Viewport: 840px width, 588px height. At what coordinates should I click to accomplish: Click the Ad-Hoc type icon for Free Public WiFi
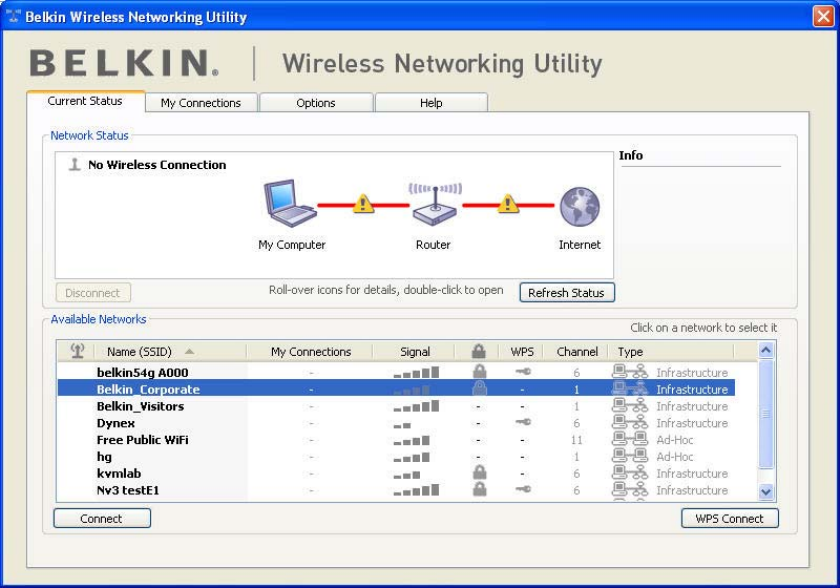(630, 439)
